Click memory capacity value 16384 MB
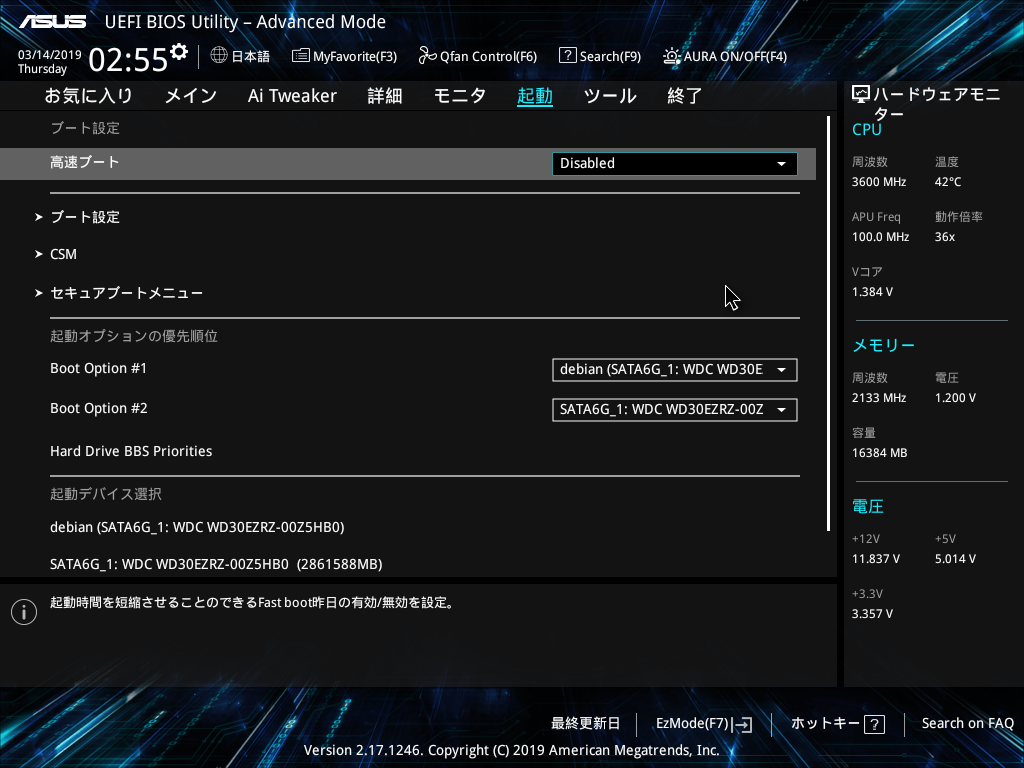This screenshot has width=1024, height=768. click(880, 453)
